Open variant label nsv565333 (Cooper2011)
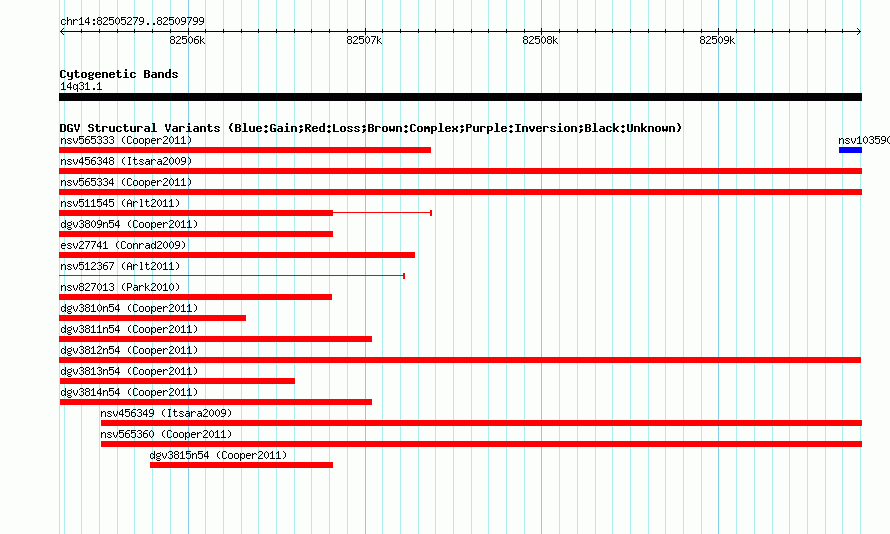This screenshot has width=890, height=534. pyautogui.click(x=126, y=140)
